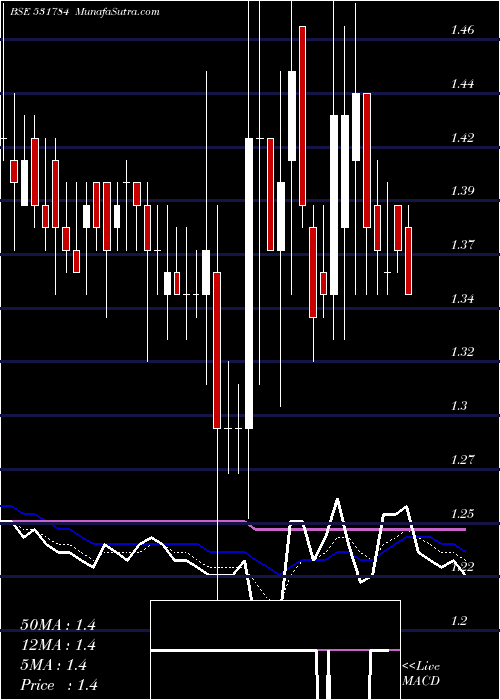Screen dimensions: 500x700
Task: Select the 1.32 price axis label
Action: 462,352
